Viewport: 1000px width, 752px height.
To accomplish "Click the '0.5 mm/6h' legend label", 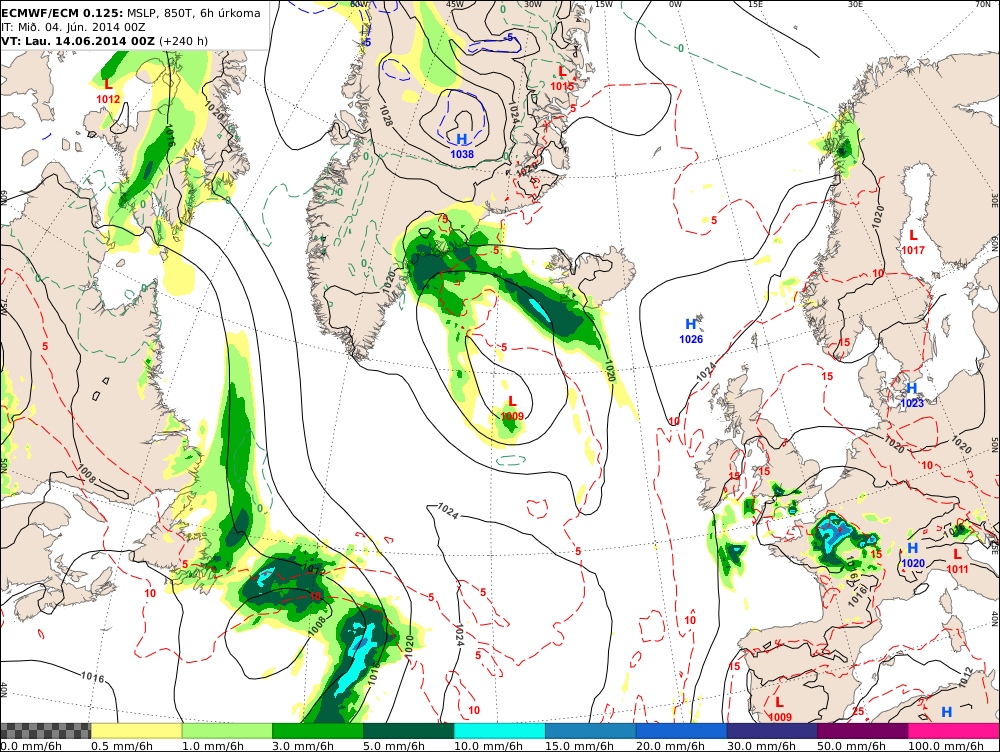I will tap(122, 746).
